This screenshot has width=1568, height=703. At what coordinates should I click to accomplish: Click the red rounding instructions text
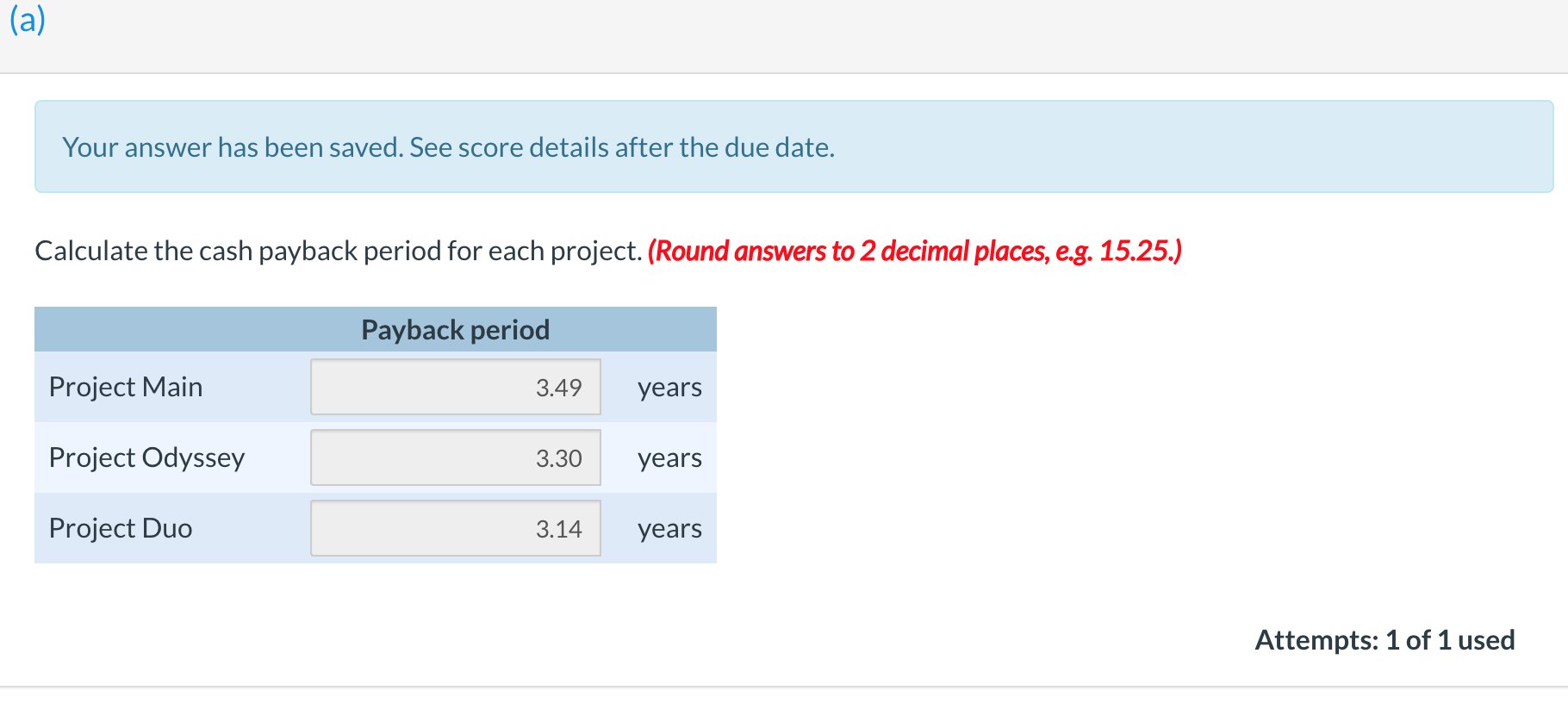(x=915, y=251)
